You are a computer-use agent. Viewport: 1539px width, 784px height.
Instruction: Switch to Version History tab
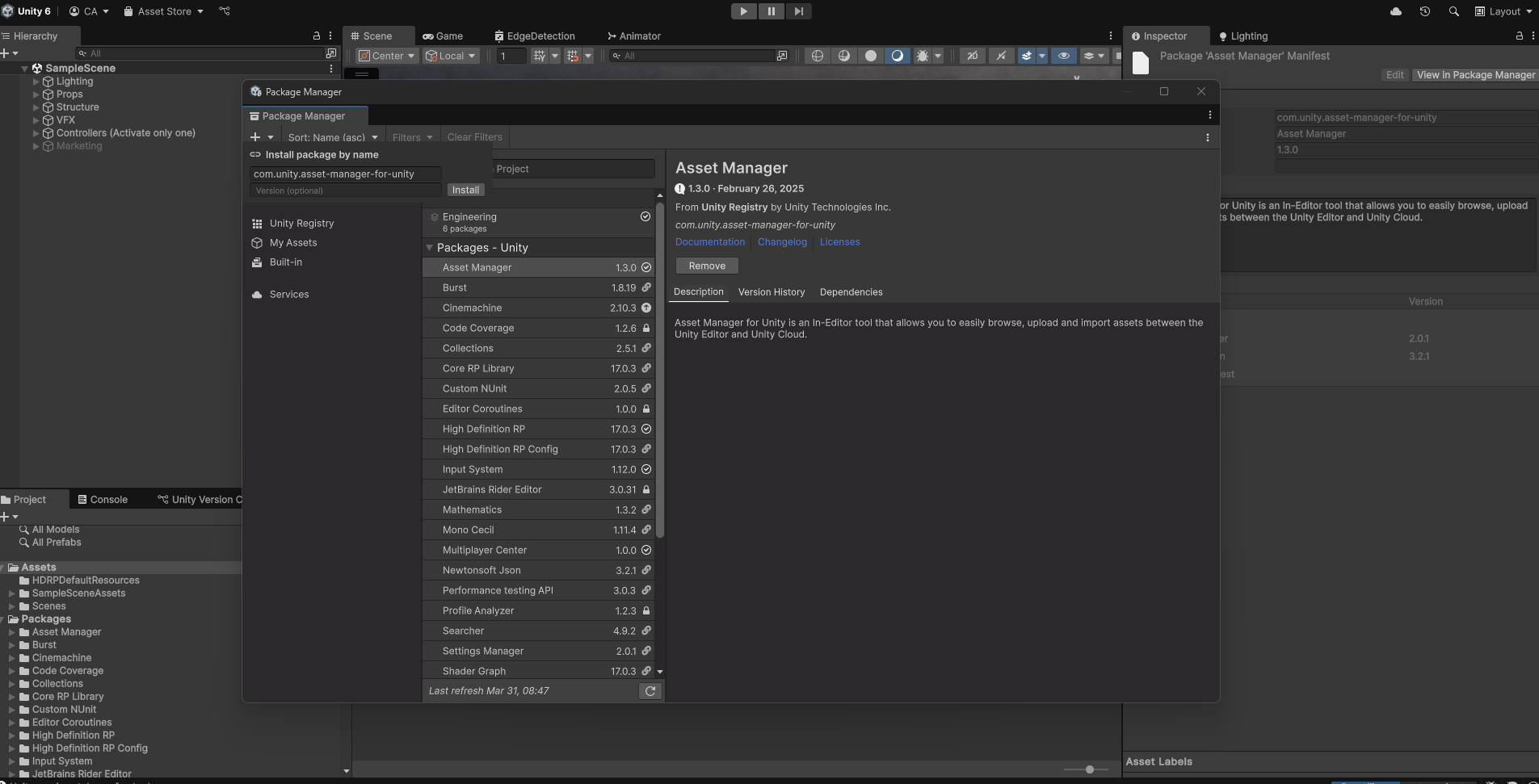coord(772,292)
